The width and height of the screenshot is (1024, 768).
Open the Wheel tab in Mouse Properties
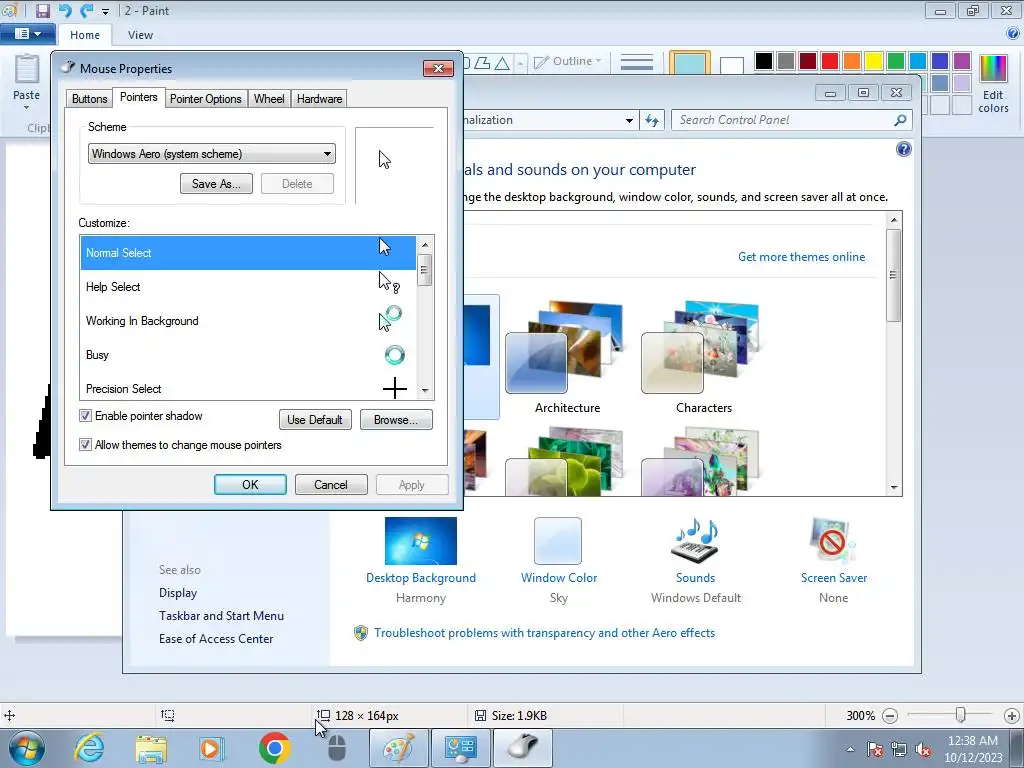269,99
